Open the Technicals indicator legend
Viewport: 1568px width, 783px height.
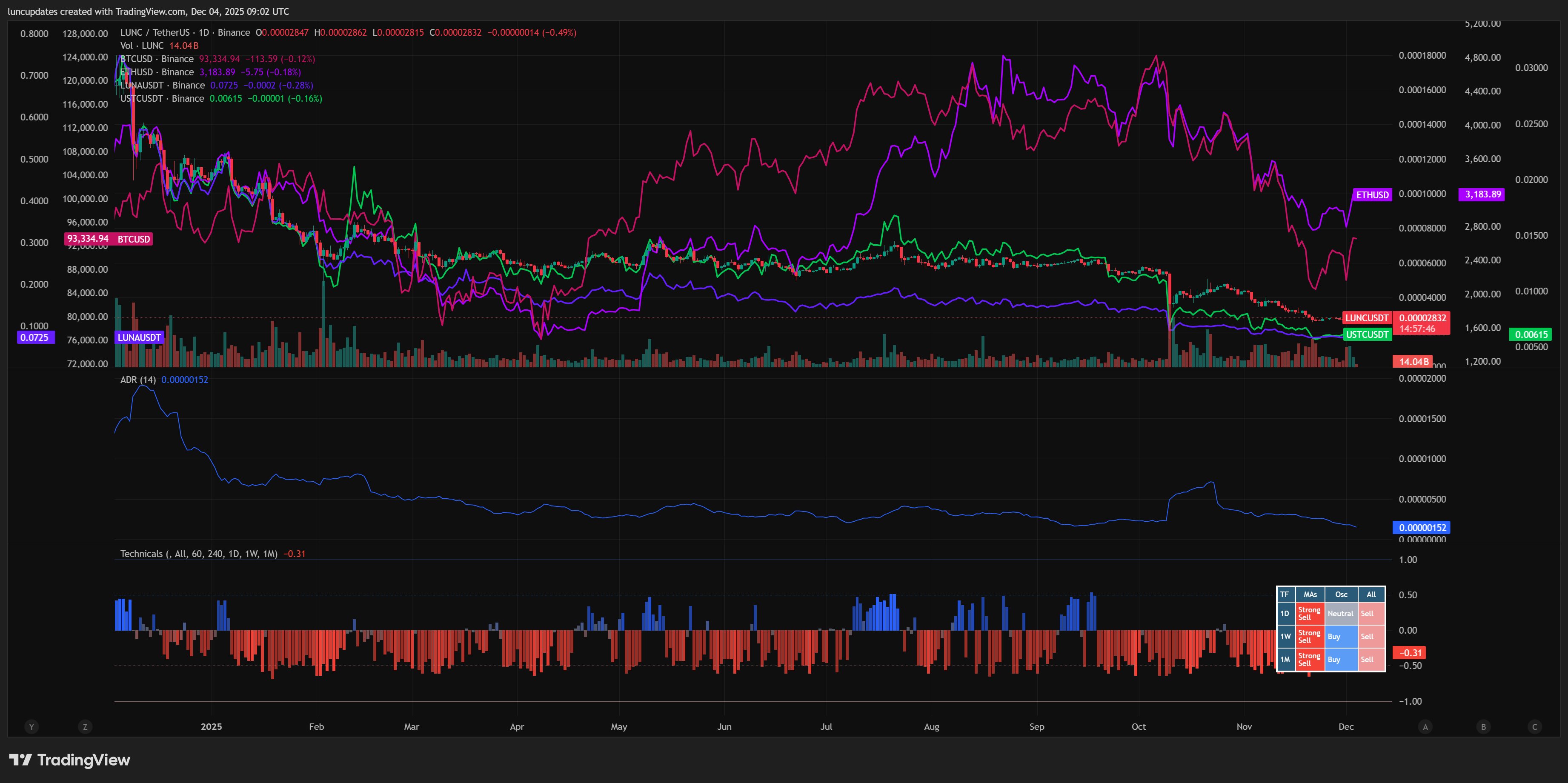[198, 554]
